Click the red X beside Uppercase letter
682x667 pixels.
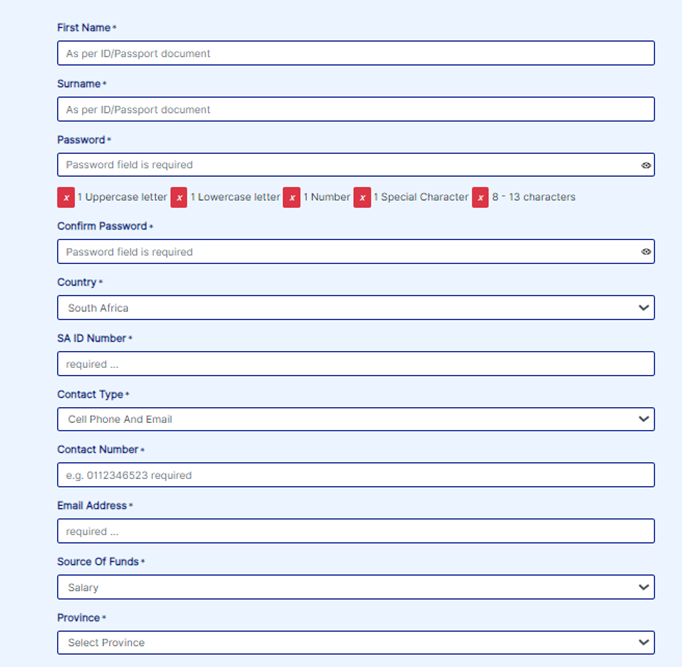click(x=66, y=198)
